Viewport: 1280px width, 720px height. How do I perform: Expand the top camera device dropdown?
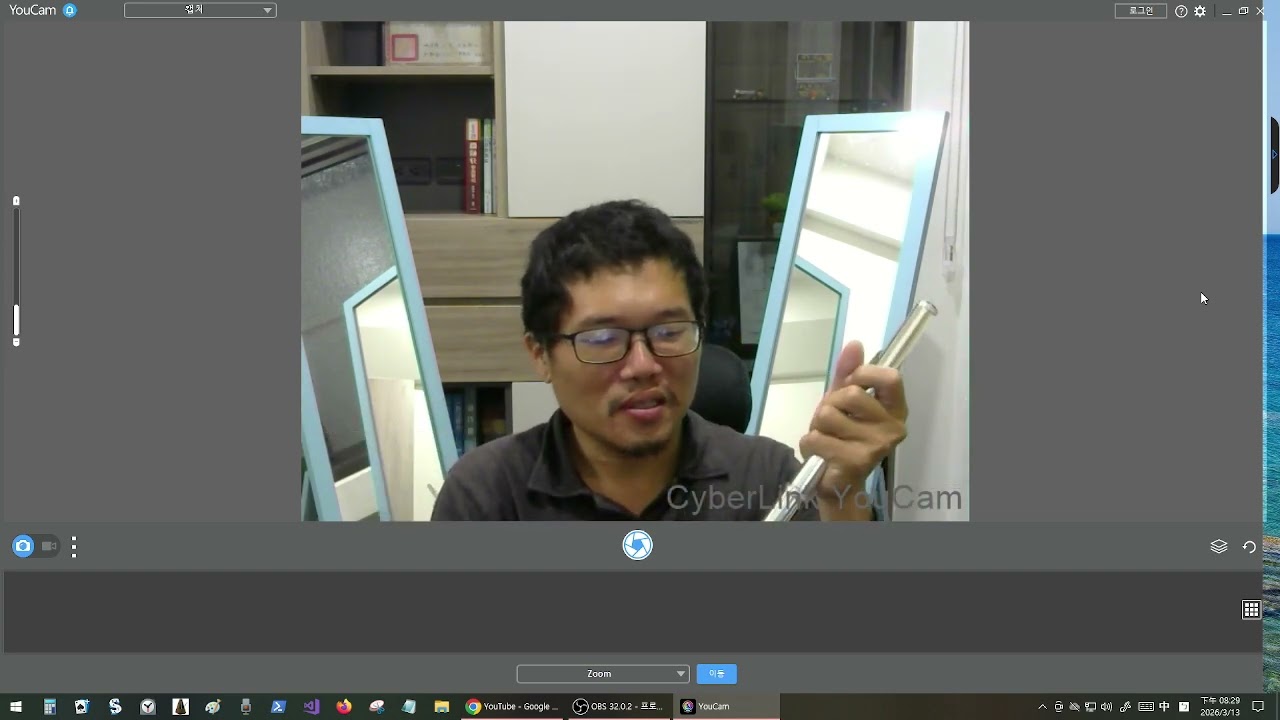pos(200,10)
